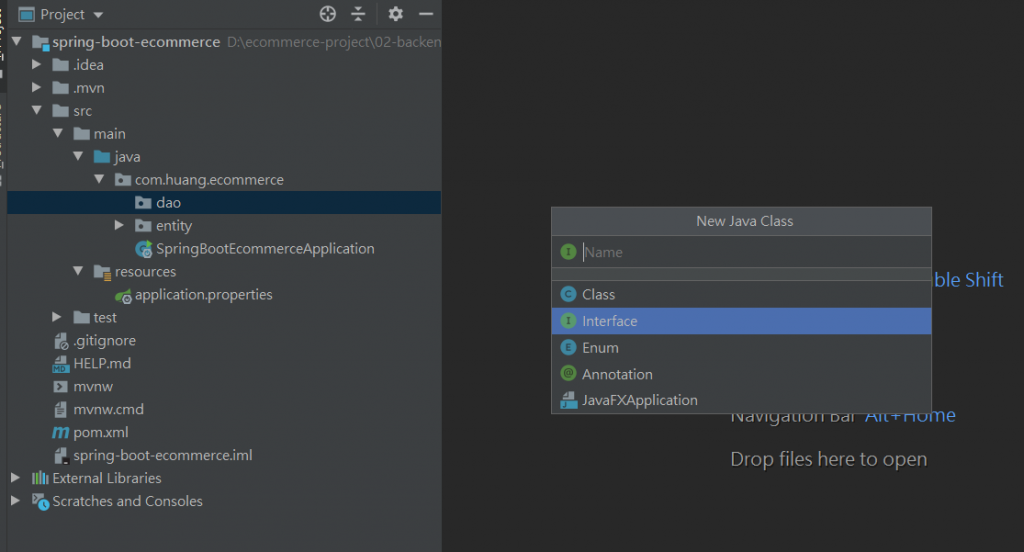Viewport: 1024px width, 552px height.
Task: Pick the Annotation option
Action: point(617,374)
